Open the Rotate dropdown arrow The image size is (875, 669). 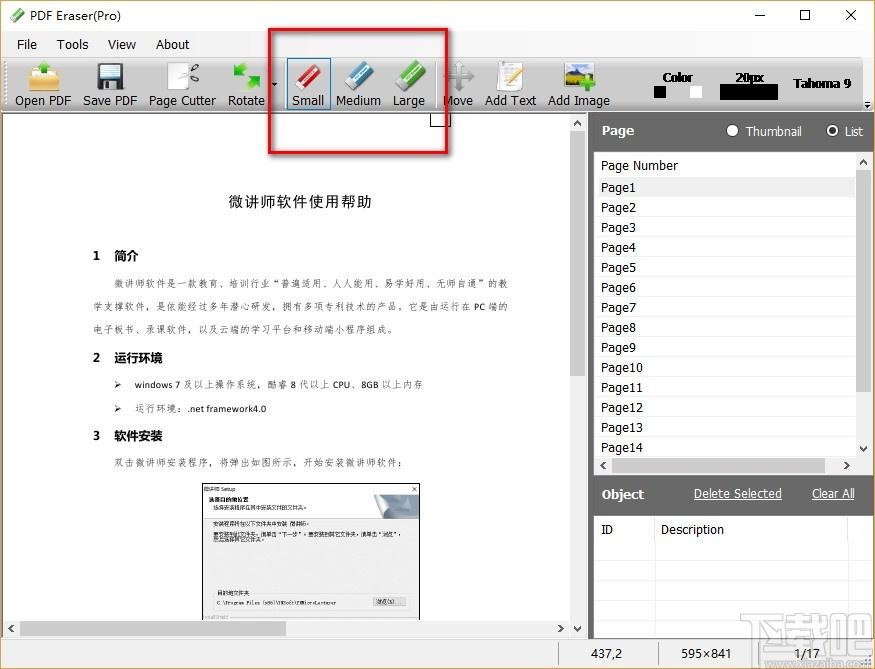point(275,85)
